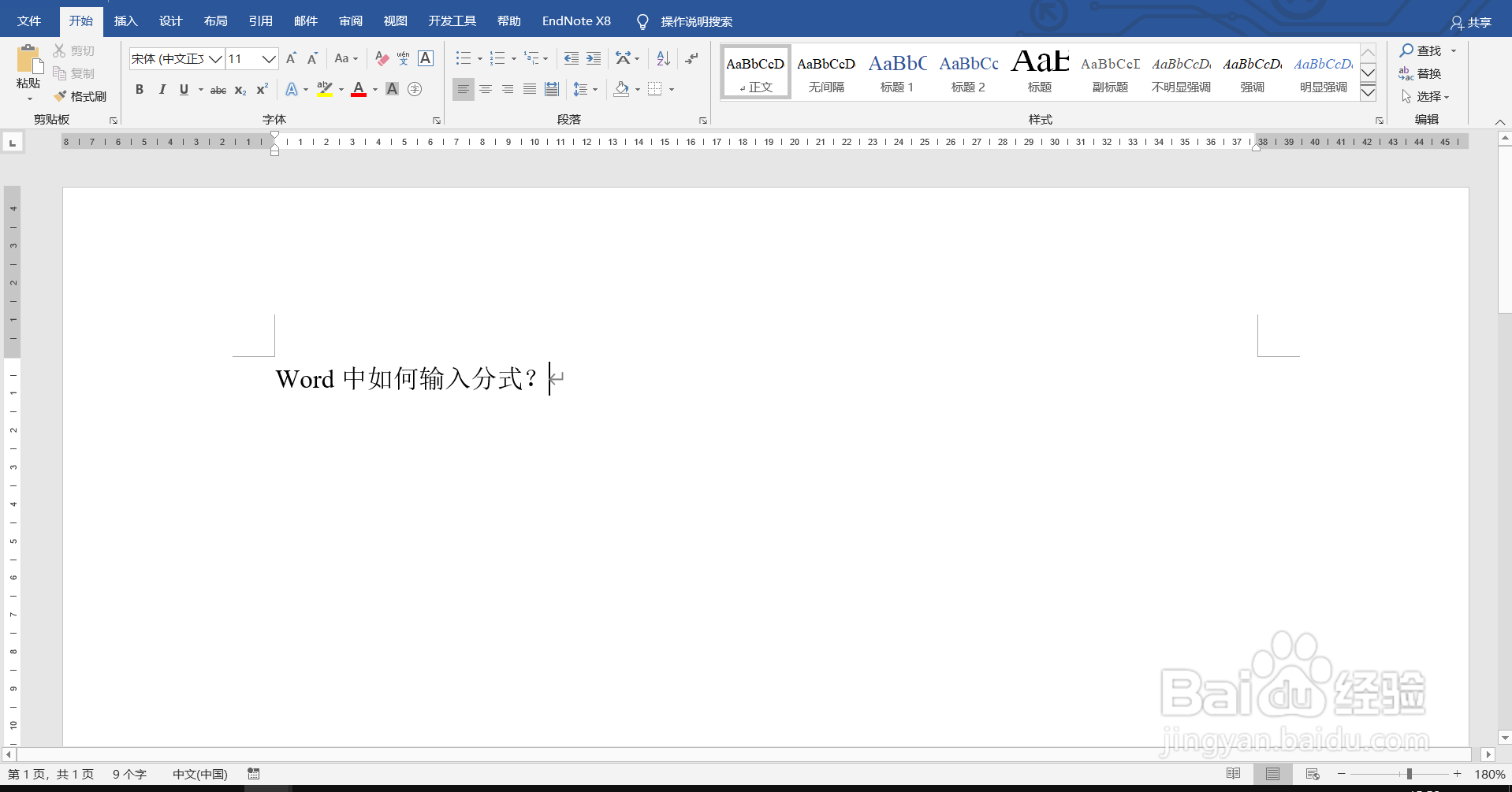Click the Cut (剪切) button
This screenshot has width=1512, height=792.
point(74,50)
